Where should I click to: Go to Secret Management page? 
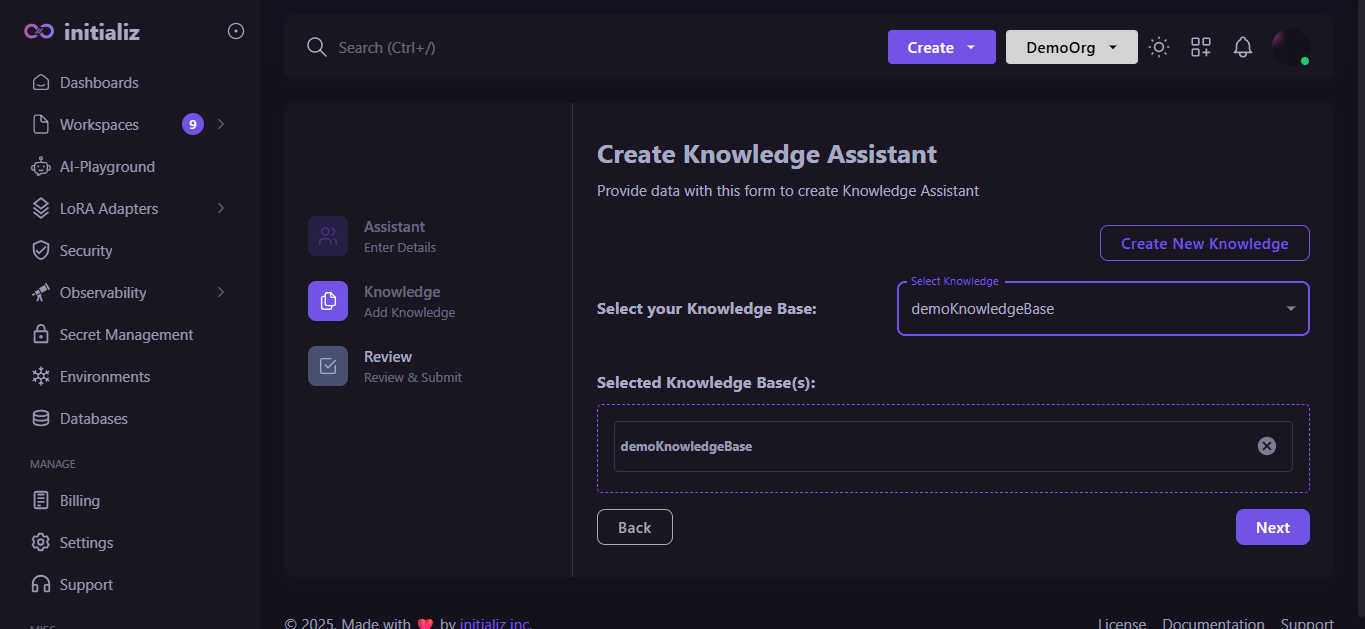point(126,335)
